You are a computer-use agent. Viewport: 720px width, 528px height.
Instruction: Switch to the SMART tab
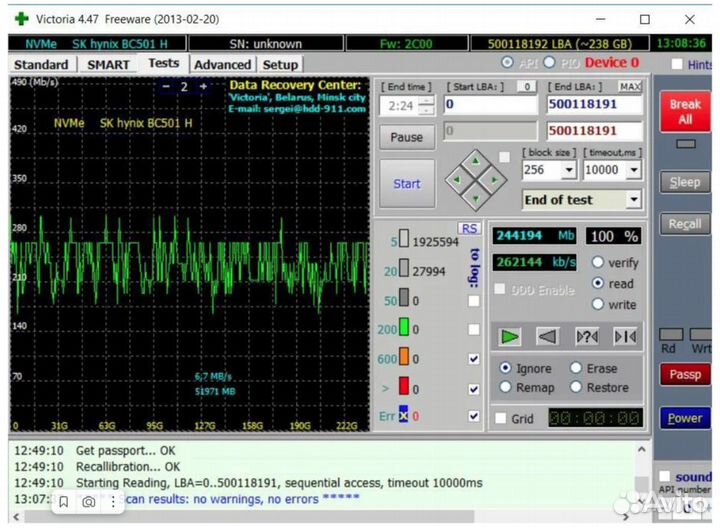(108, 64)
